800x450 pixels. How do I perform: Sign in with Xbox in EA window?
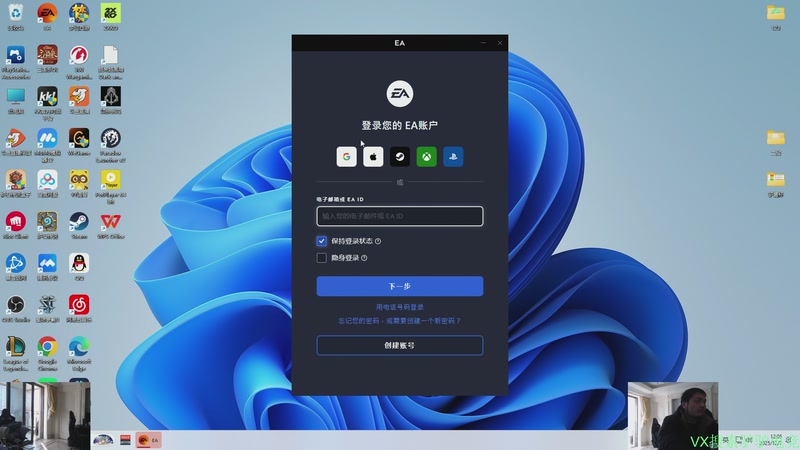tap(427, 157)
